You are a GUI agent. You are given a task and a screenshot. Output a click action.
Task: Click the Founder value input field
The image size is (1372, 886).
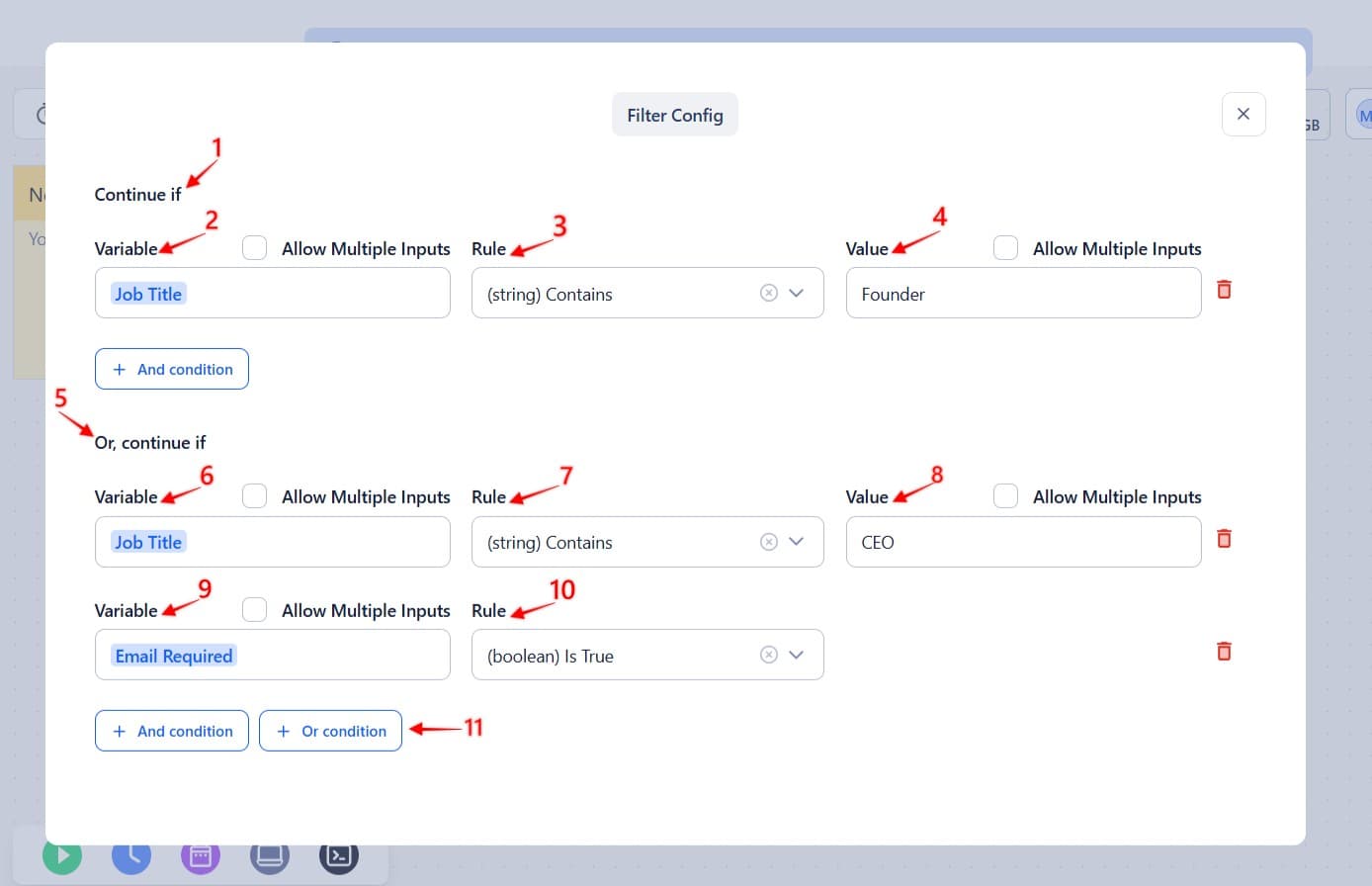tap(1023, 294)
